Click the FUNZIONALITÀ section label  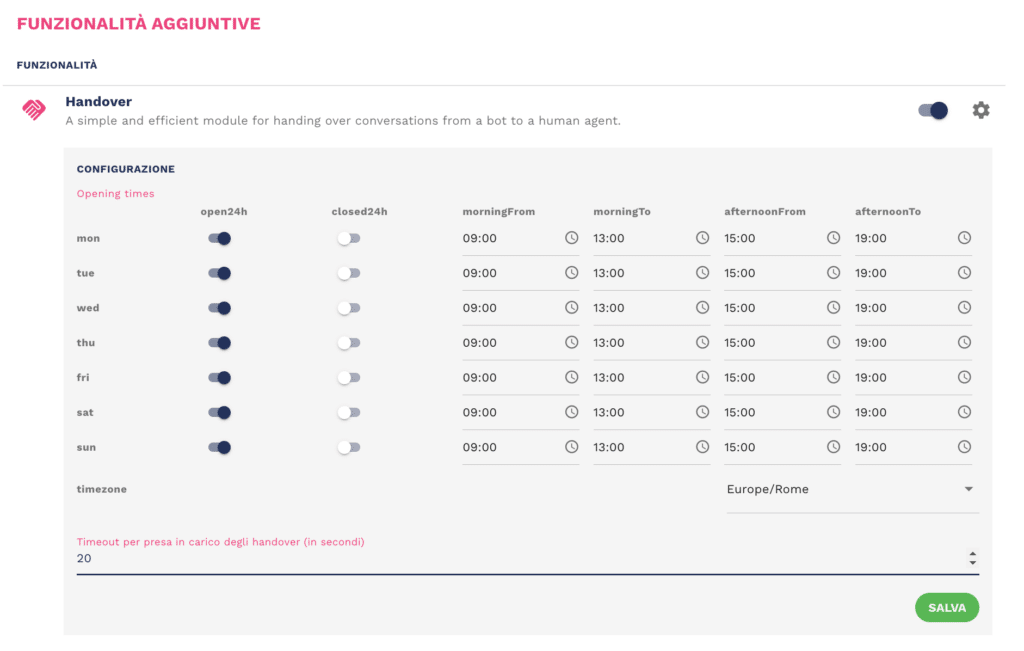coord(57,65)
